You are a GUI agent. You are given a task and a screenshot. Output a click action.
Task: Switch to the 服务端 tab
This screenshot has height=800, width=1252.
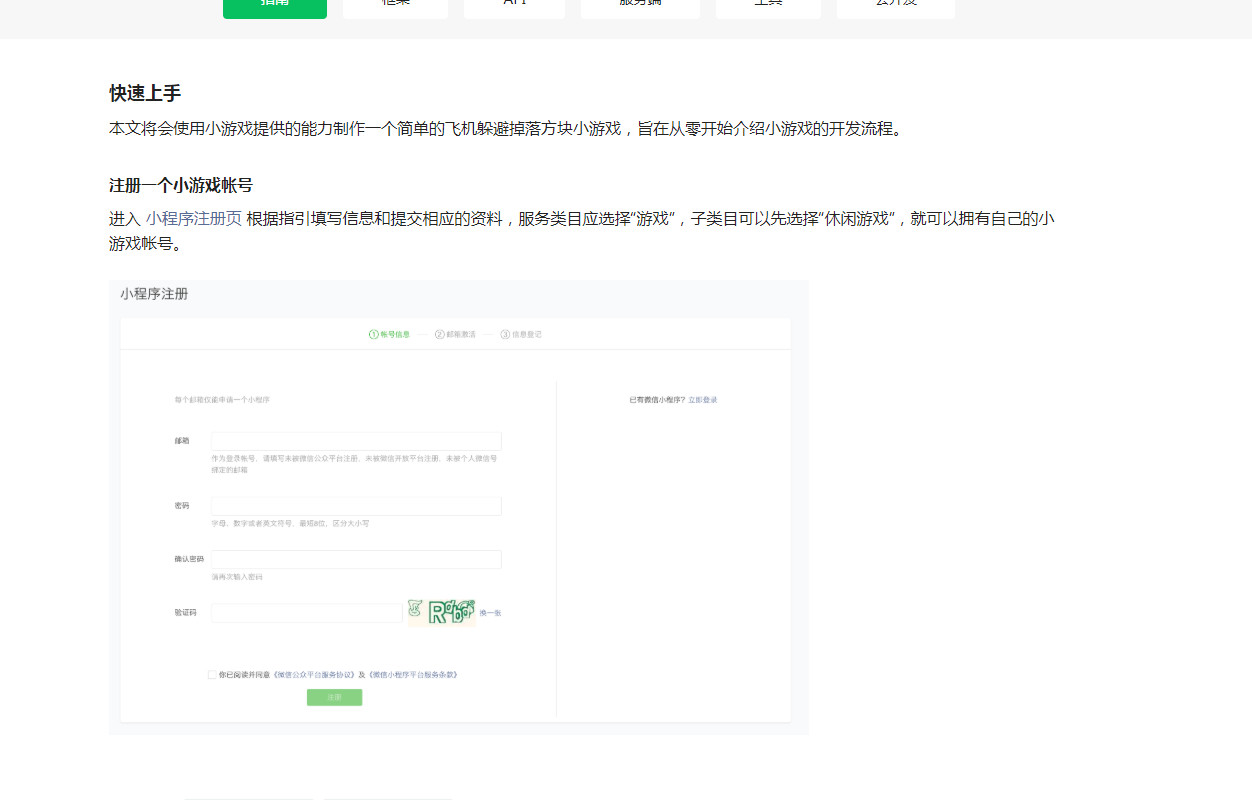tap(640, 8)
